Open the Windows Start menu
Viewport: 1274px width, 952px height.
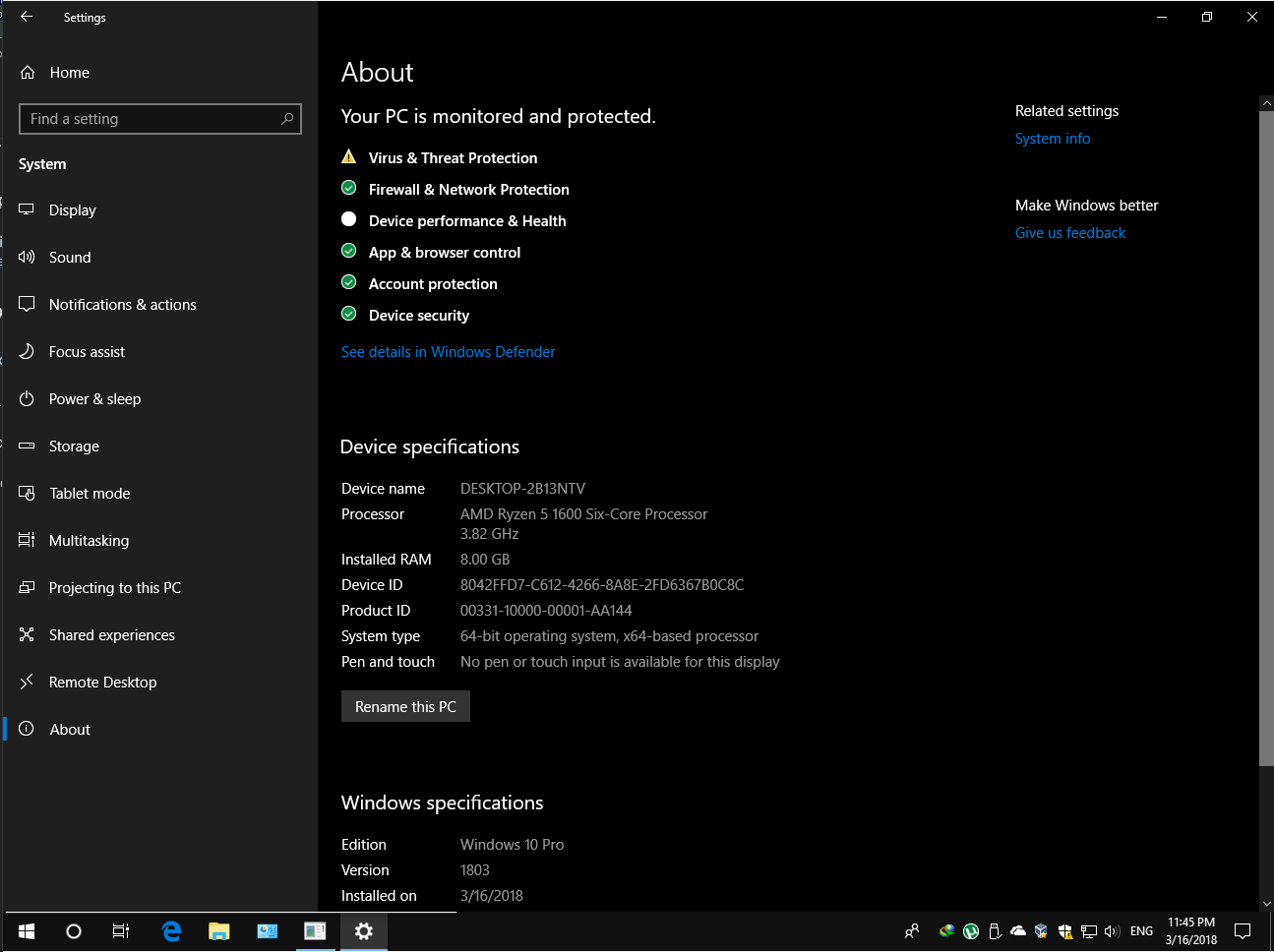coord(27,931)
